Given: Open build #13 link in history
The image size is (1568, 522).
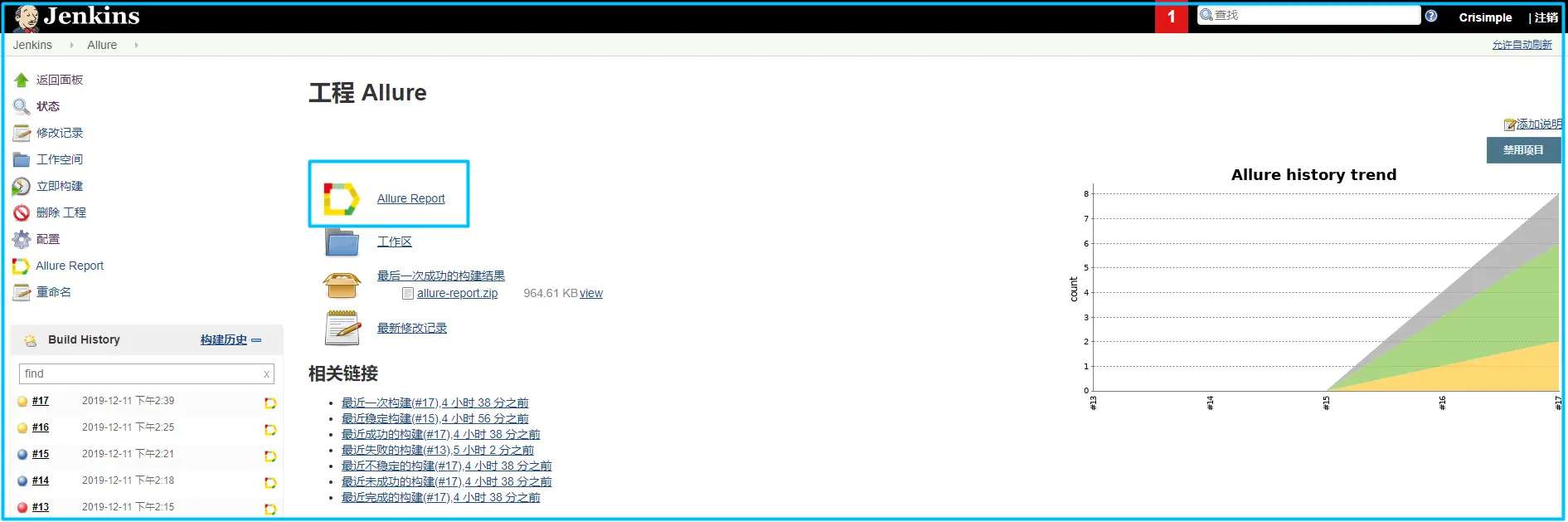Looking at the screenshot, I should click(41, 507).
